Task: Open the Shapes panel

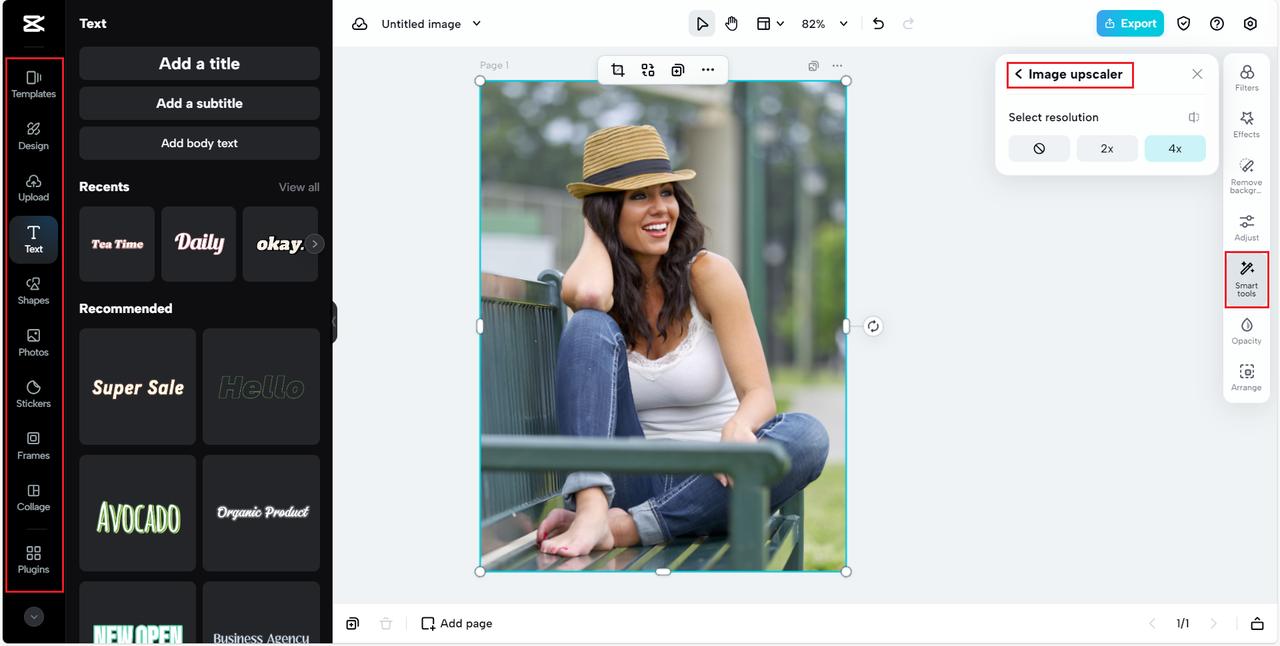Action: [x=33, y=291]
